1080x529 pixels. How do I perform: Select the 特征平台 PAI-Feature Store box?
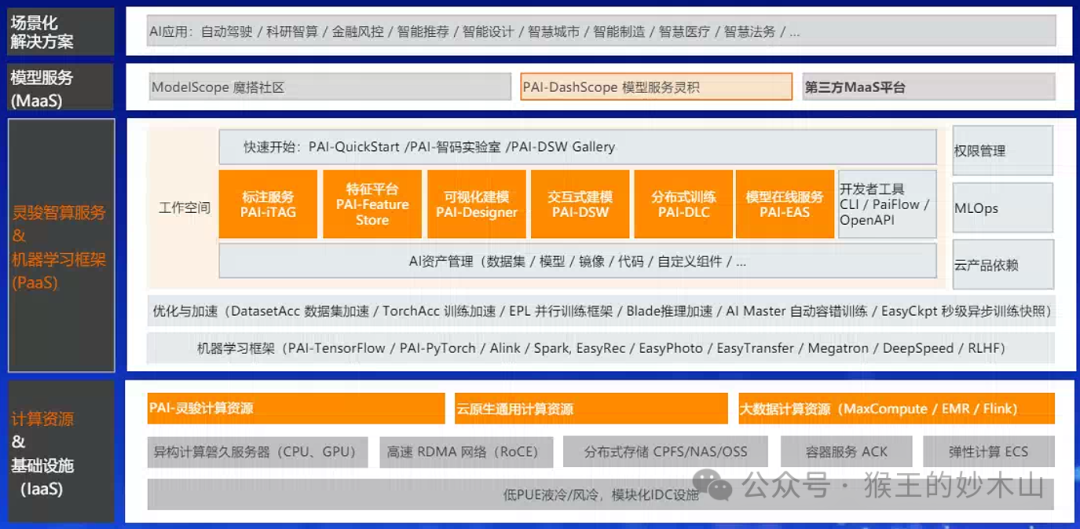[373, 205]
